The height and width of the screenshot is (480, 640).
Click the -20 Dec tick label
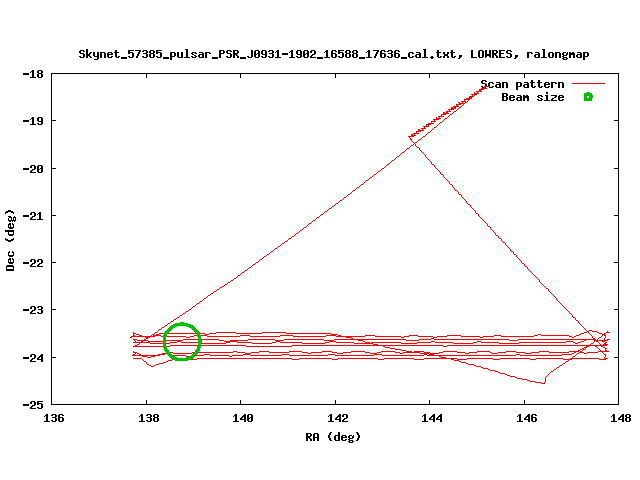coord(33,169)
